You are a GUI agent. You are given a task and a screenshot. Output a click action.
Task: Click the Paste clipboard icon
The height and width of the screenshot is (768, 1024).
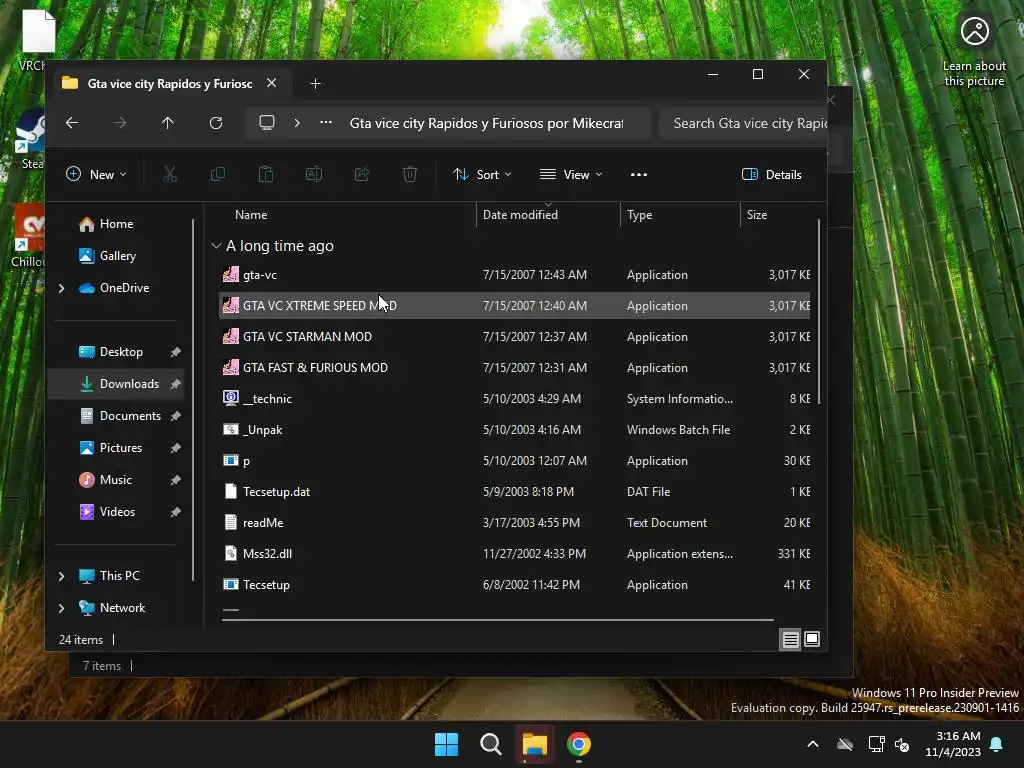tap(266, 174)
